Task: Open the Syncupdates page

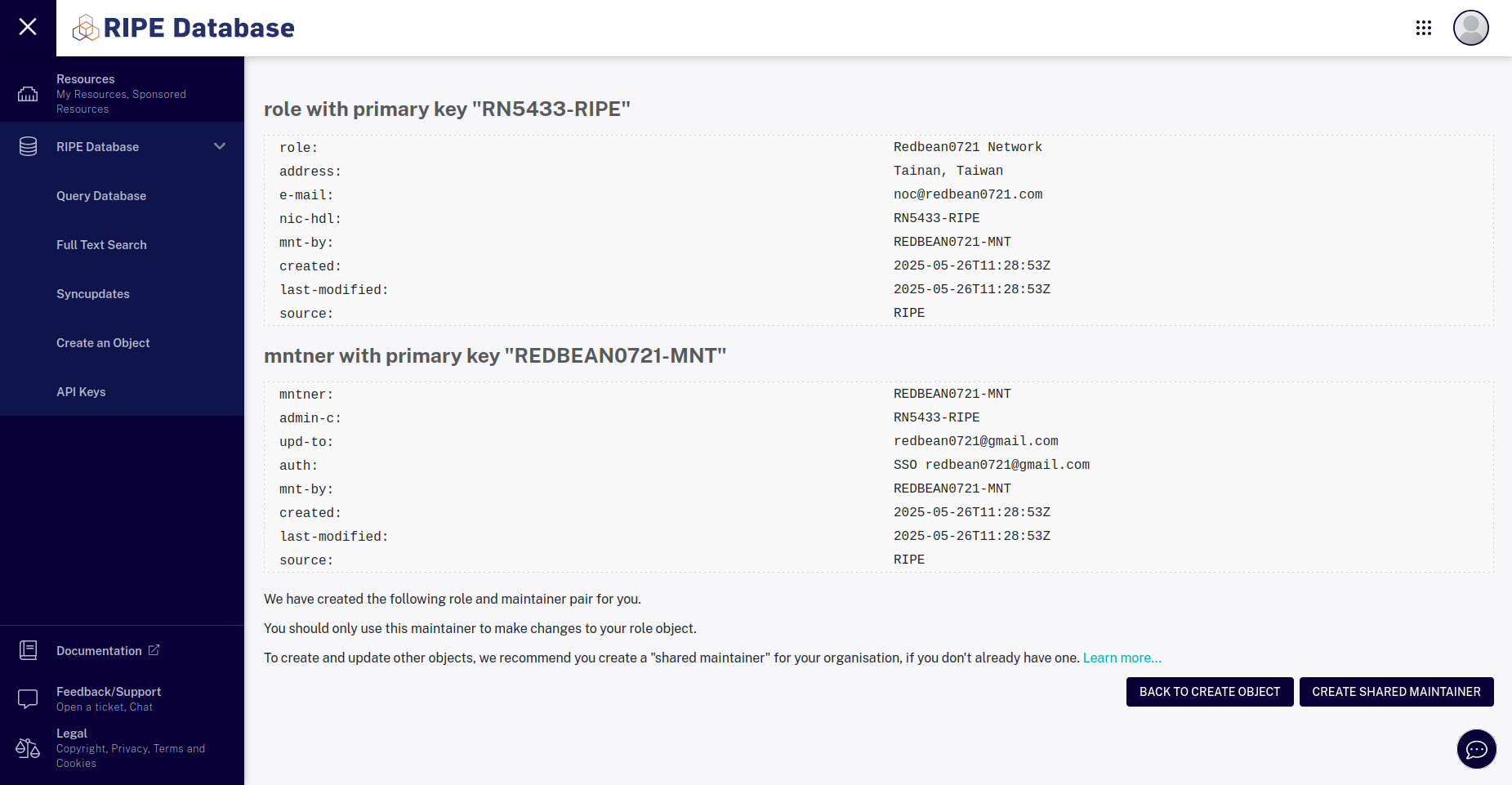Action: point(92,293)
